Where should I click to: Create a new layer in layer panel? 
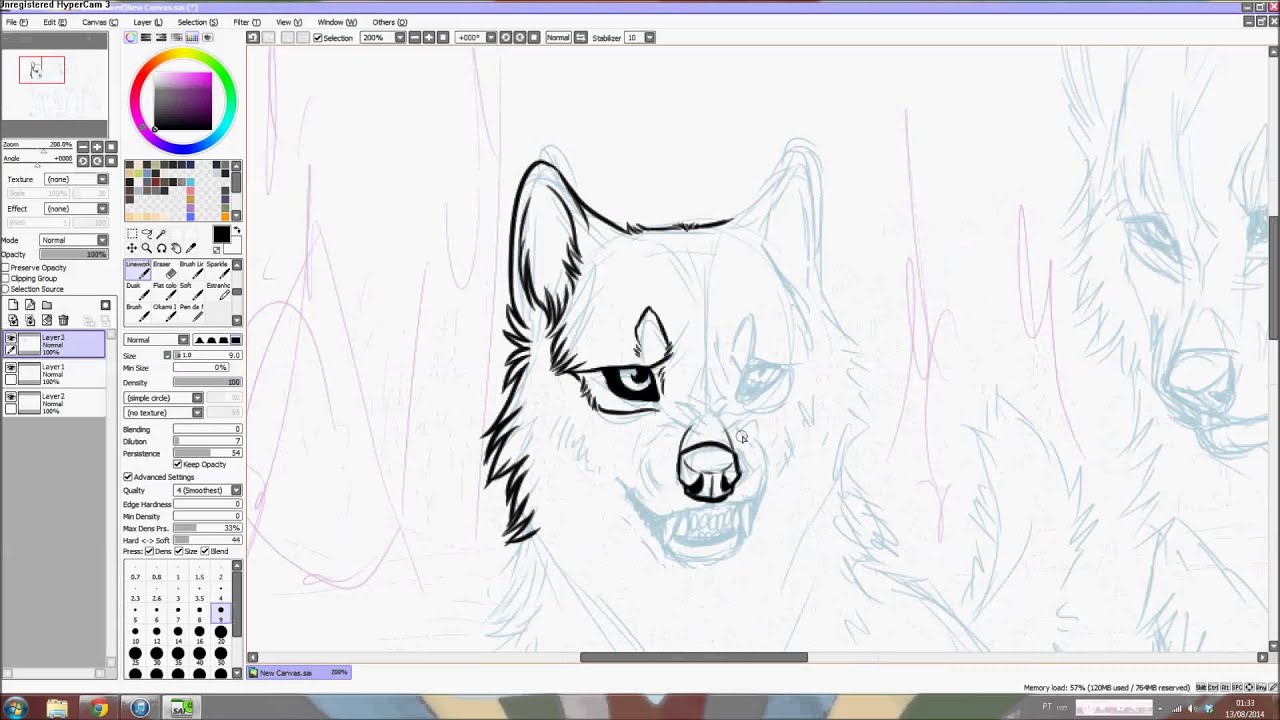13,305
